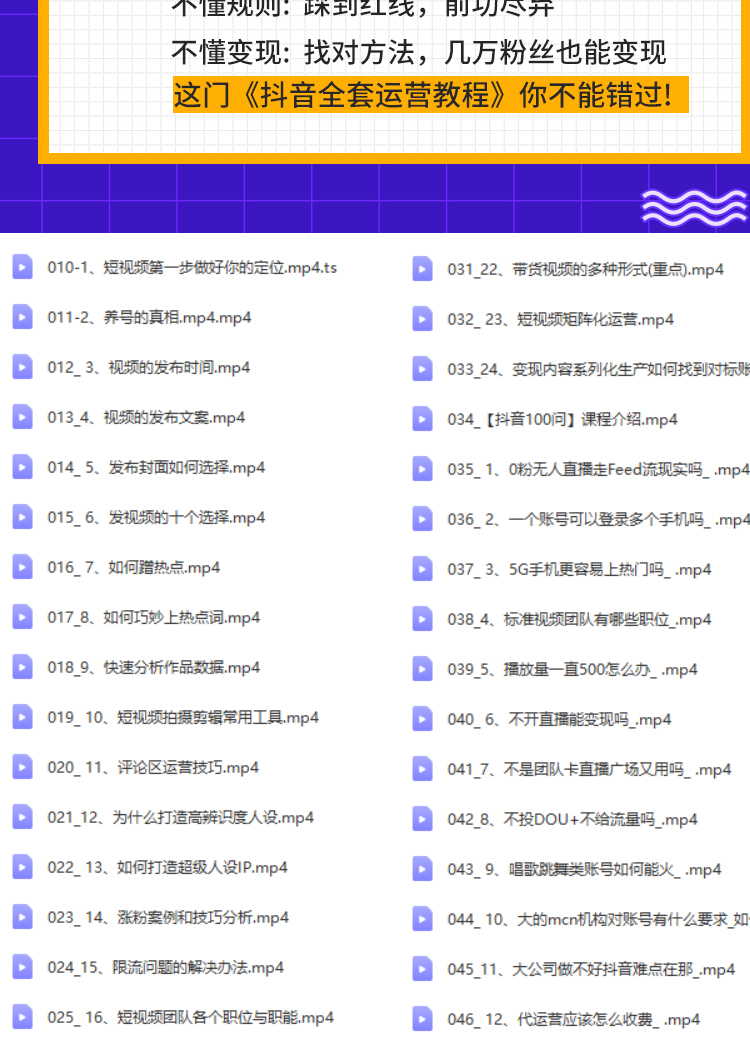
Task: Open file 023_14、涨粉案例和技巧分析.mp4
Action: pyautogui.click(x=168, y=918)
